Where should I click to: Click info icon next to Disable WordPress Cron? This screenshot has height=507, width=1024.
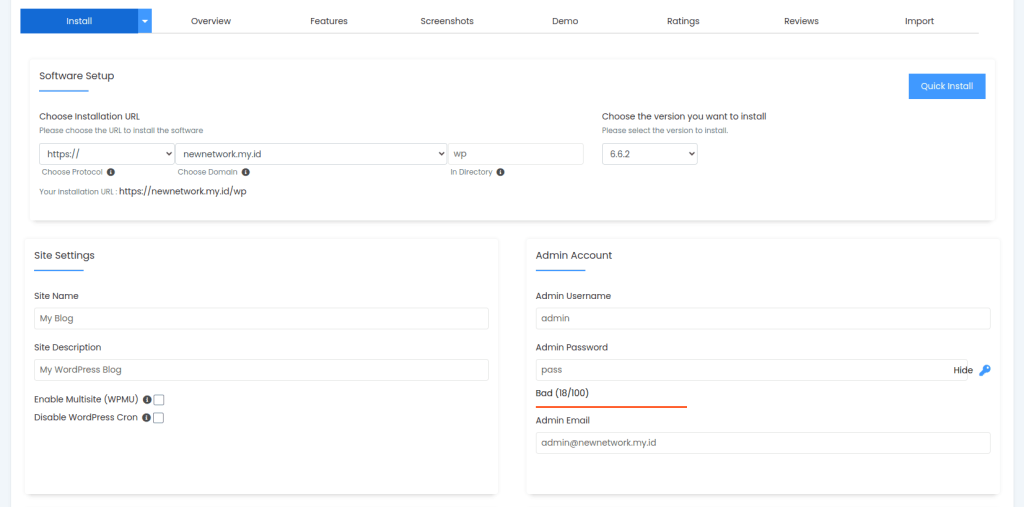pos(146,417)
